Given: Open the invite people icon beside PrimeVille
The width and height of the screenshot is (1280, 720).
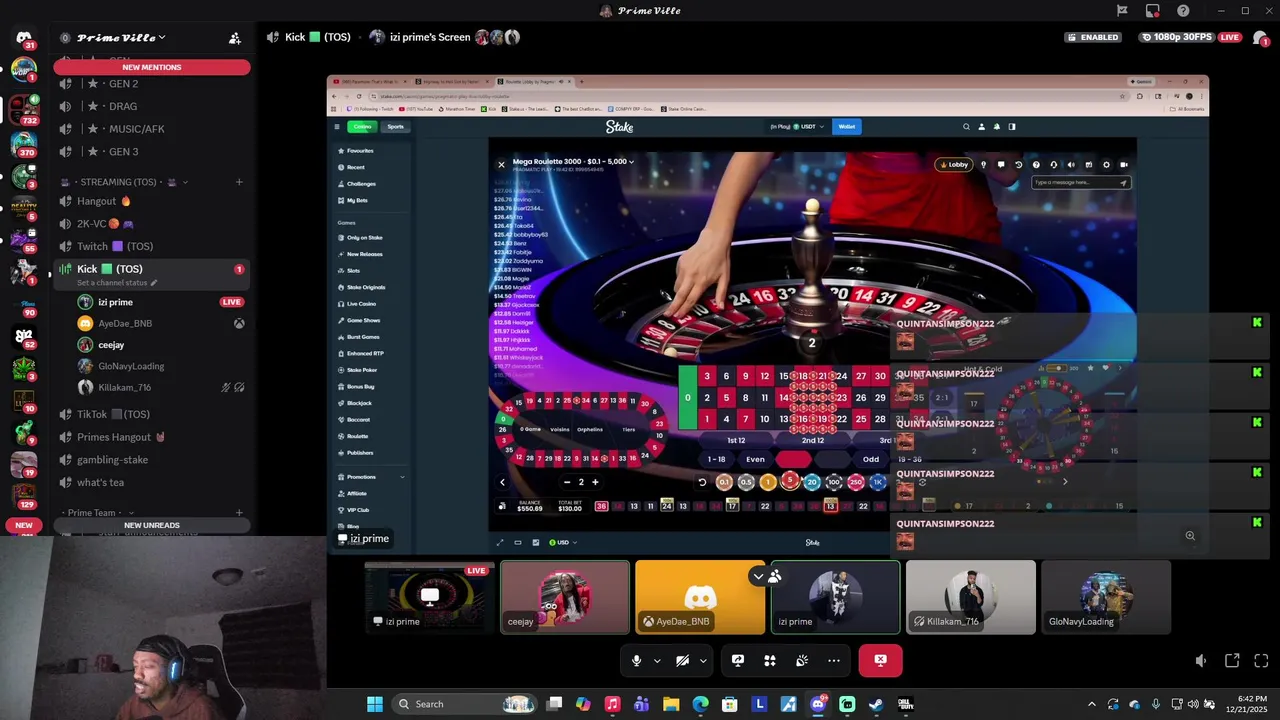Looking at the screenshot, I should coord(235,38).
